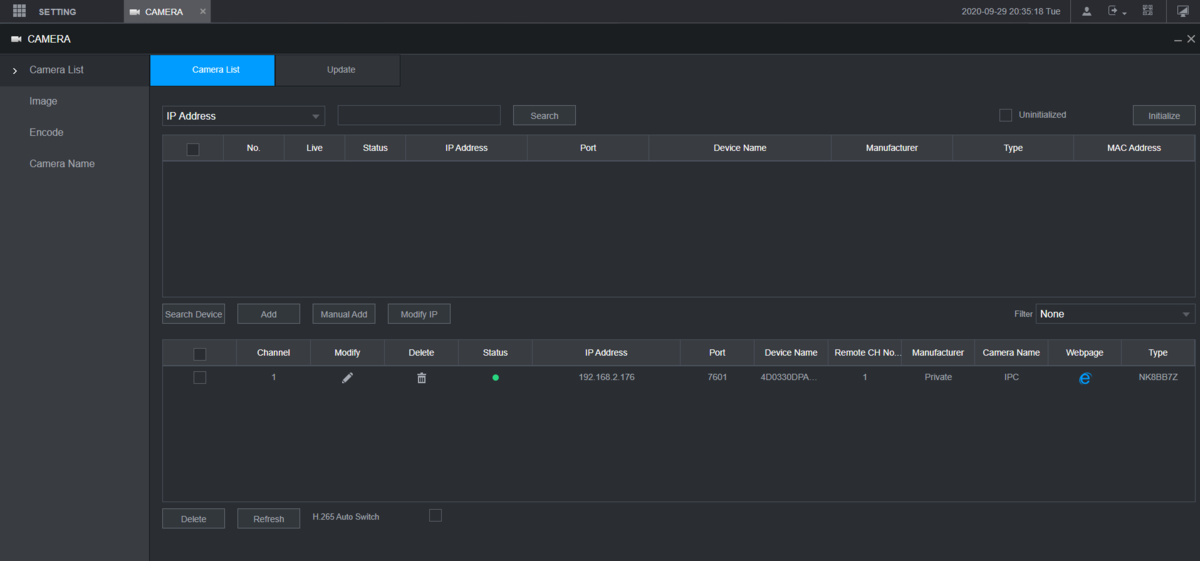Open the main menu grid icon

click(x=19, y=11)
